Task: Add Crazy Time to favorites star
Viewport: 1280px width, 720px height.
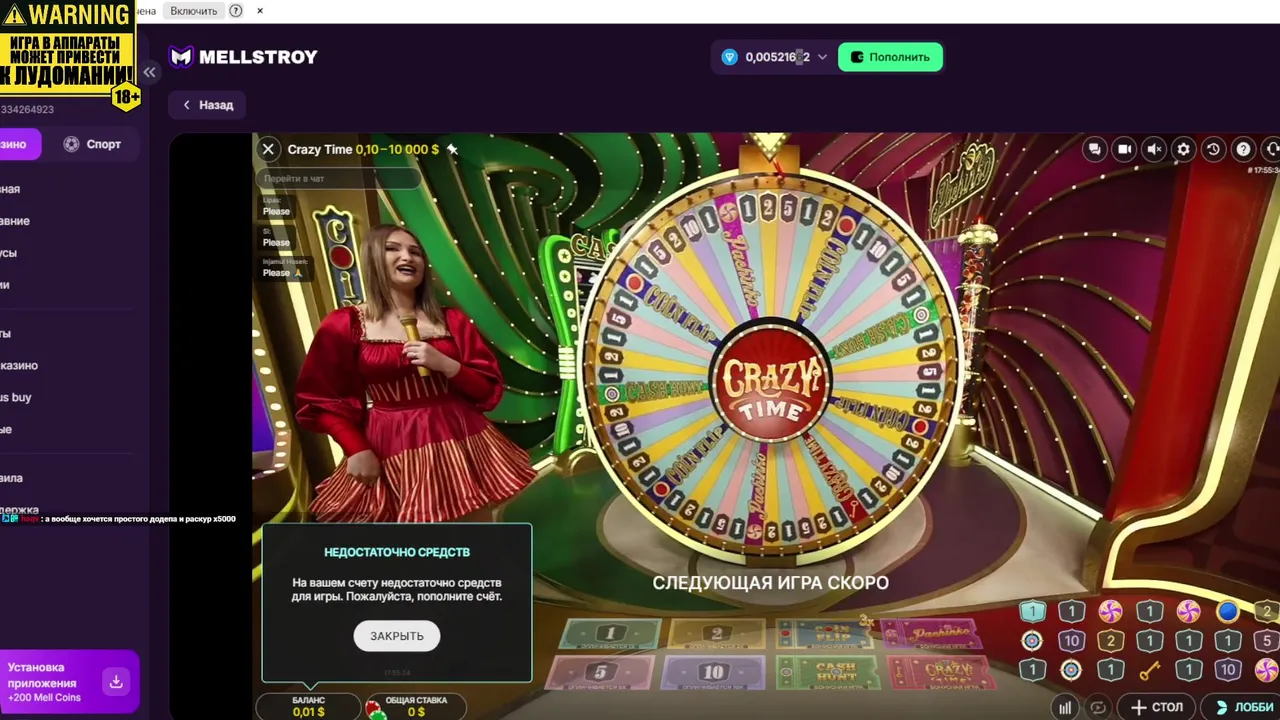Action: 452,149
